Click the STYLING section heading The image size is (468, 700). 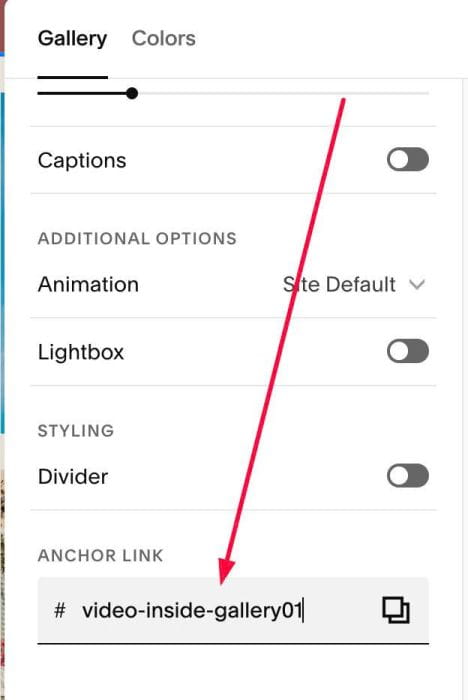pyautogui.click(x=76, y=431)
